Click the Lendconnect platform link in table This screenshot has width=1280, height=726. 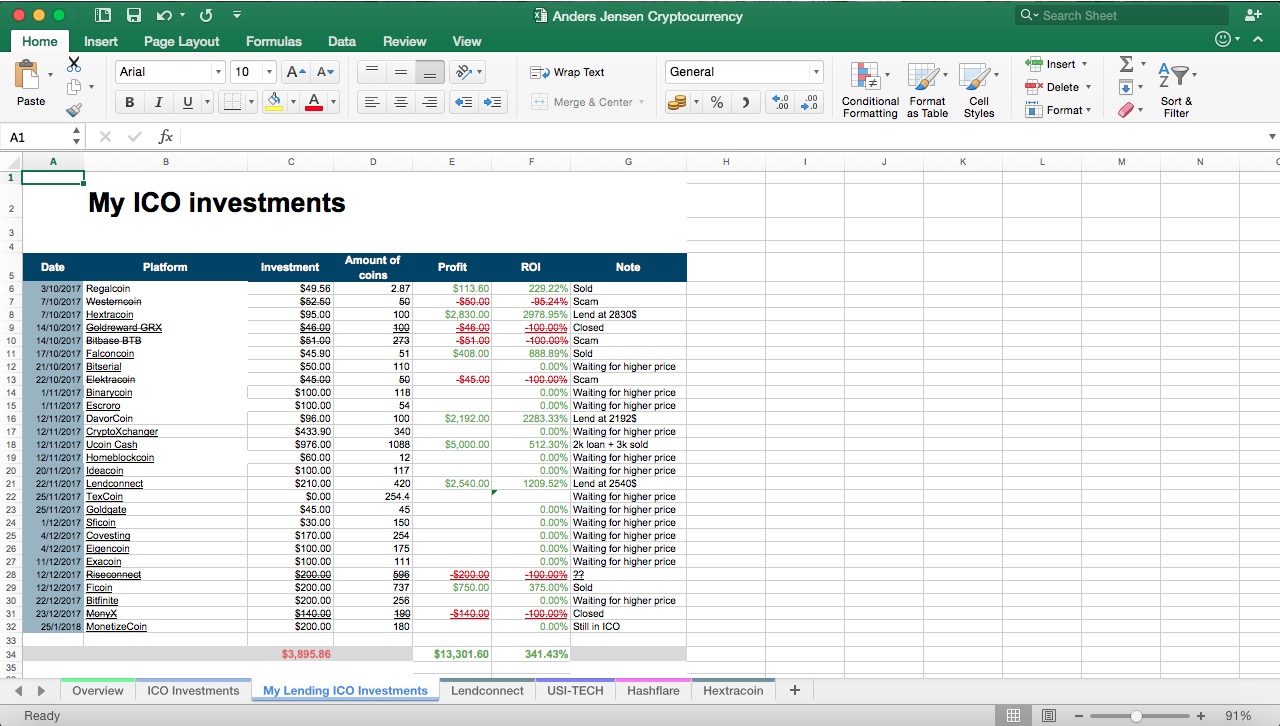(114, 483)
